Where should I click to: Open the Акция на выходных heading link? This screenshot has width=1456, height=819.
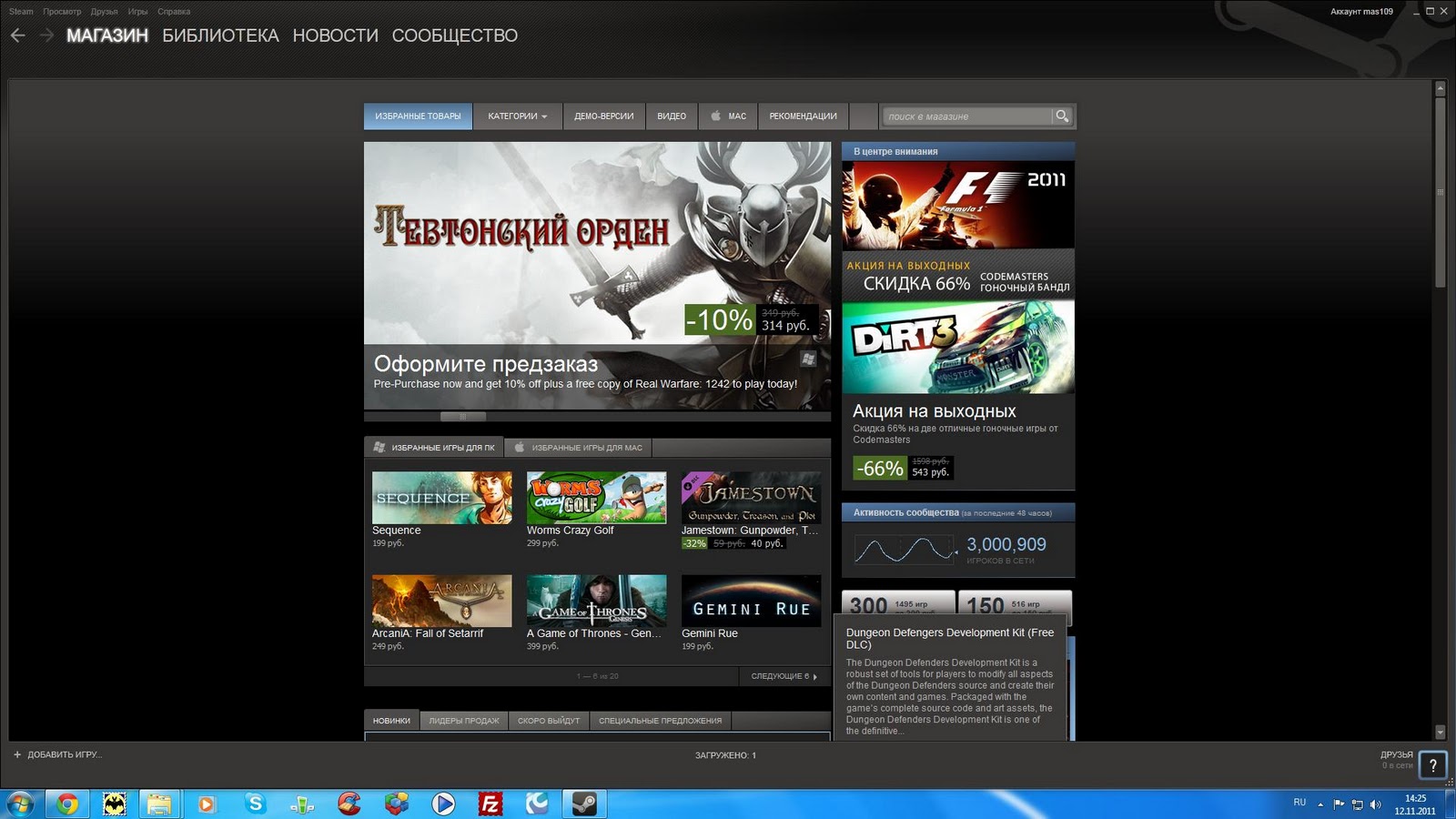[x=935, y=411]
